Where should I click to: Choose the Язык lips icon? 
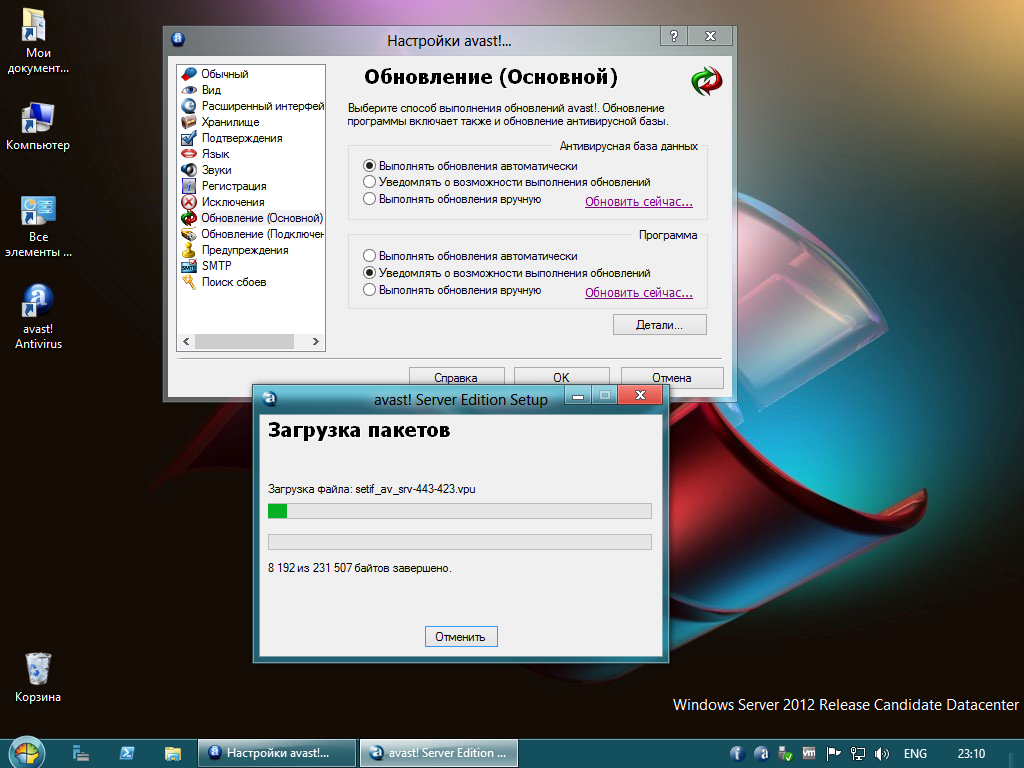pos(189,154)
